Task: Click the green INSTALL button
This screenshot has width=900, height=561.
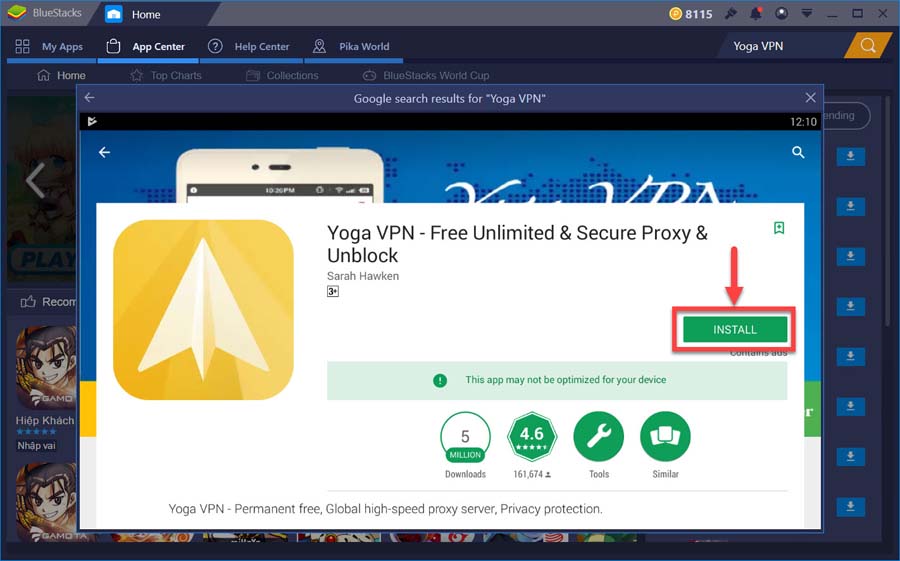Action: click(735, 330)
